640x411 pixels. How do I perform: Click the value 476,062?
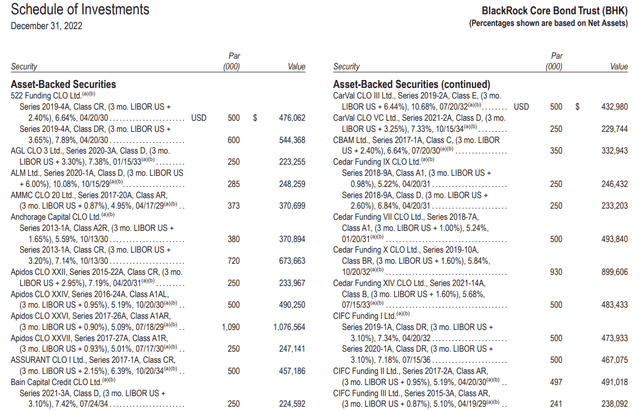pyautogui.click(x=292, y=118)
